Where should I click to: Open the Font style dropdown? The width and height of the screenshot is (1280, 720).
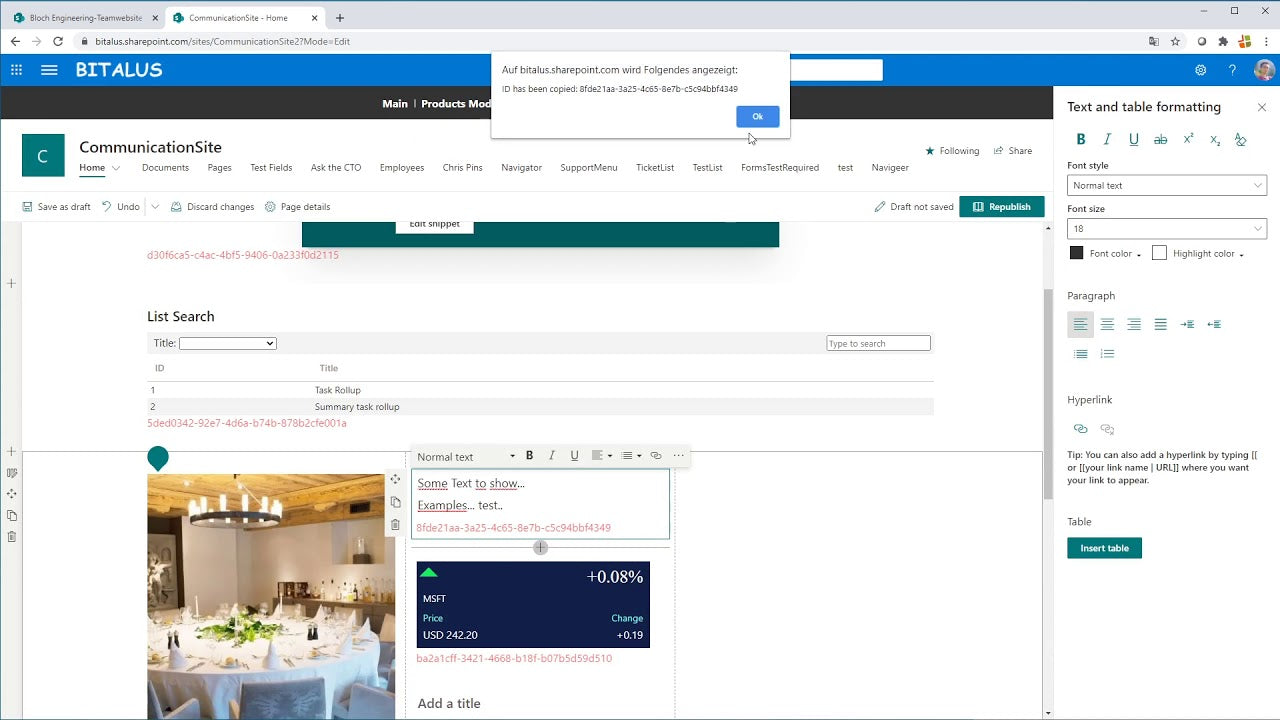pyautogui.click(x=1167, y=185)
